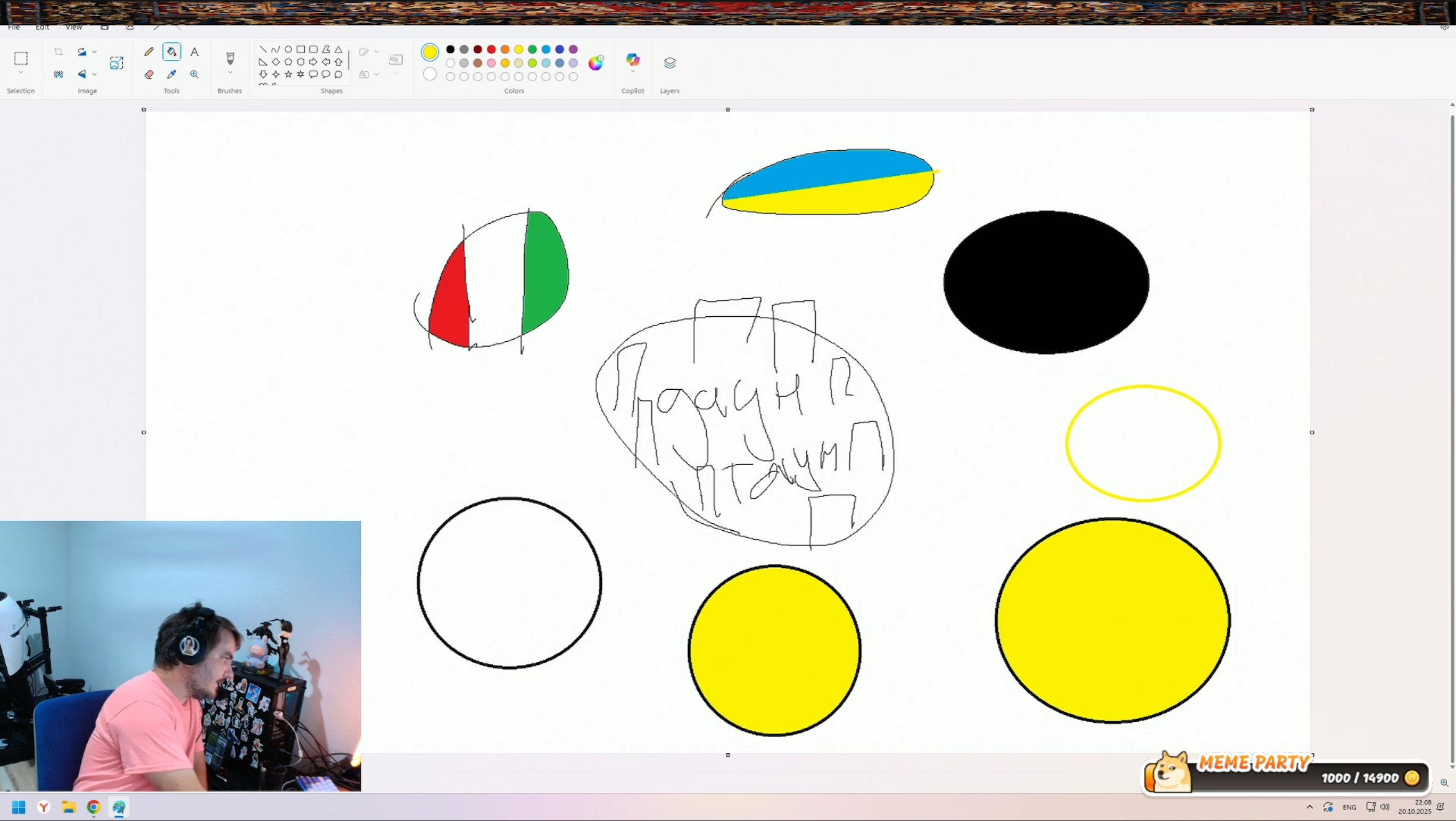The width and height of the screenshot is (1456, 821).
Task: Click the Crop image icon
Action: tap(58, 52)
